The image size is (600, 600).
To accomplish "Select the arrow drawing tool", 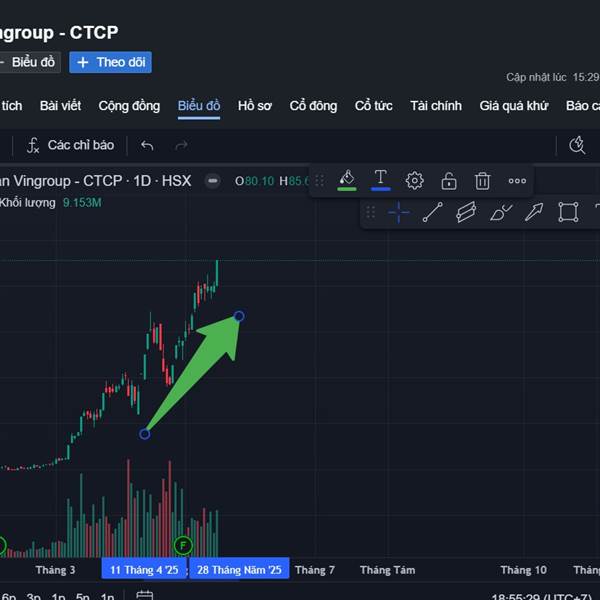I will pos(534,212).
